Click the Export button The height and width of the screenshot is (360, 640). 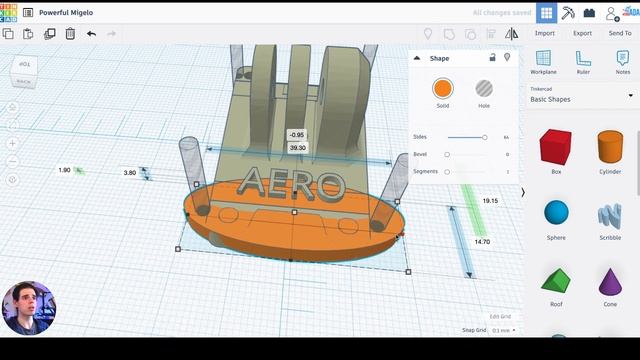point(582,33)
